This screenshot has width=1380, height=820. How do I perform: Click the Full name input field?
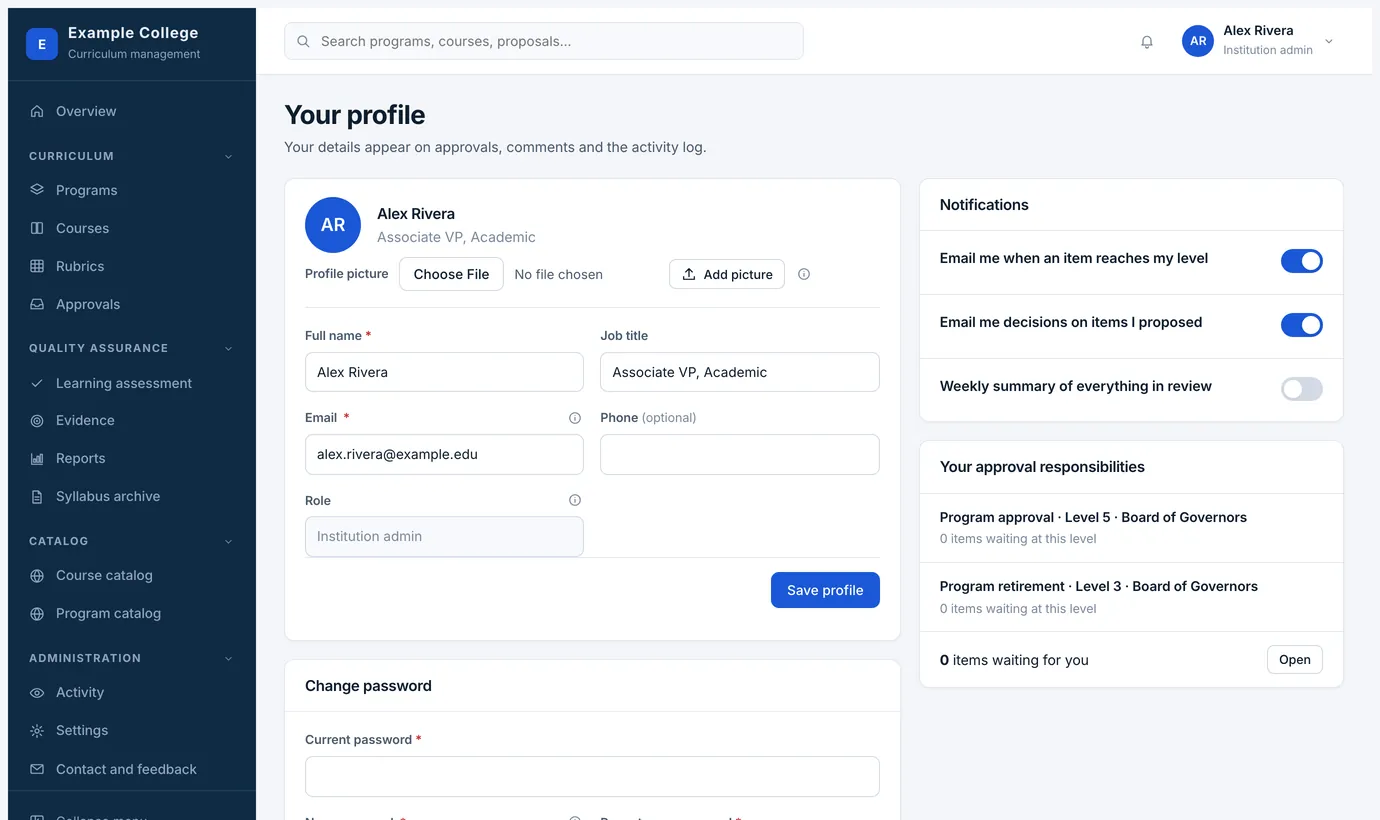click(444, 372)
